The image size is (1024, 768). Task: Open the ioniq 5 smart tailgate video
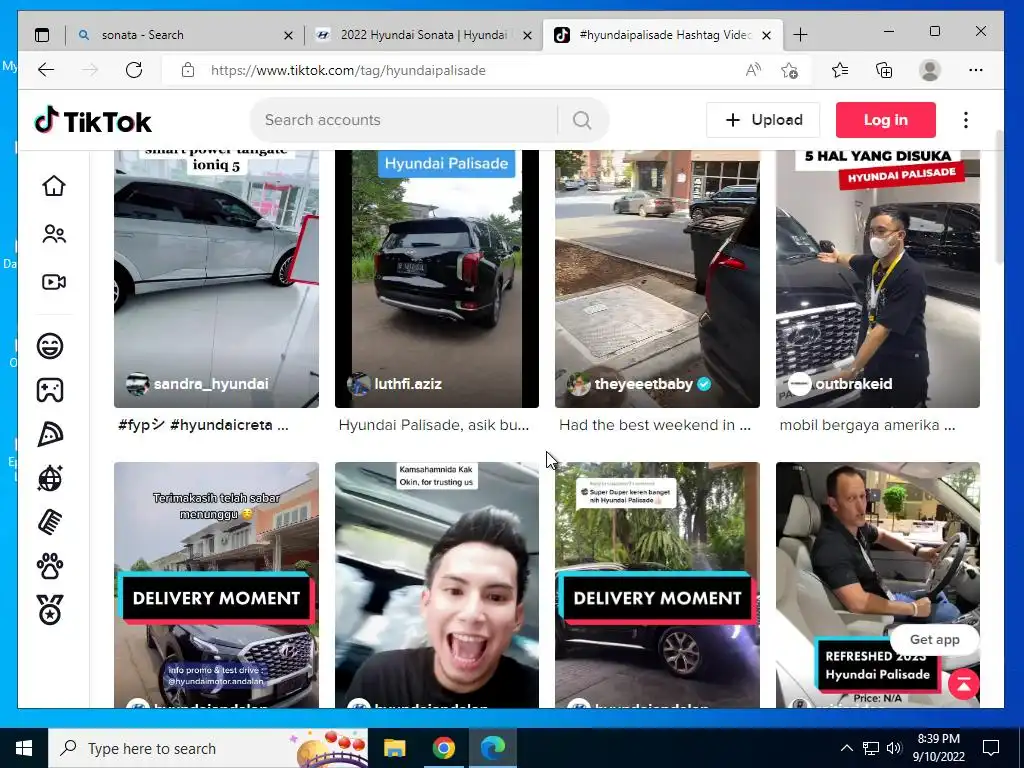216,279
